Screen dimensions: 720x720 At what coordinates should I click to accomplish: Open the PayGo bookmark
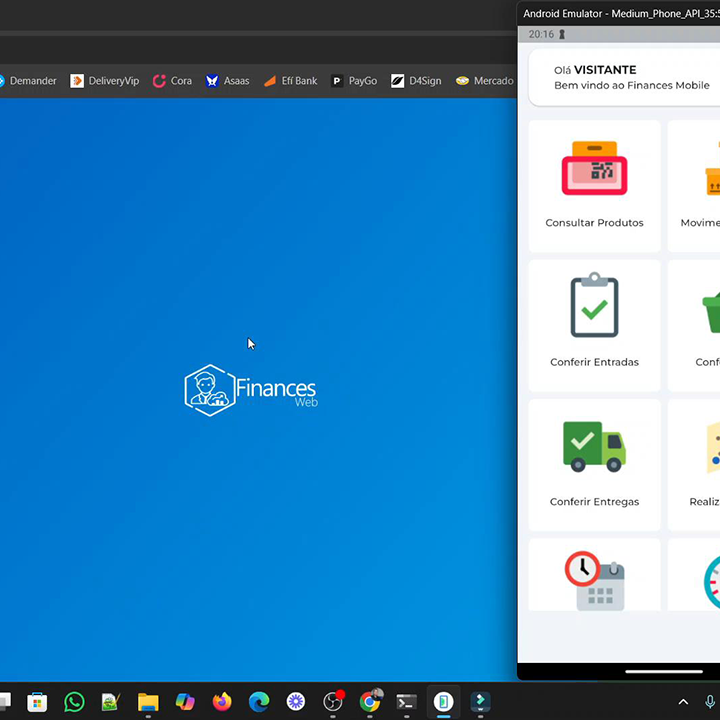click(x=354, y=81)
